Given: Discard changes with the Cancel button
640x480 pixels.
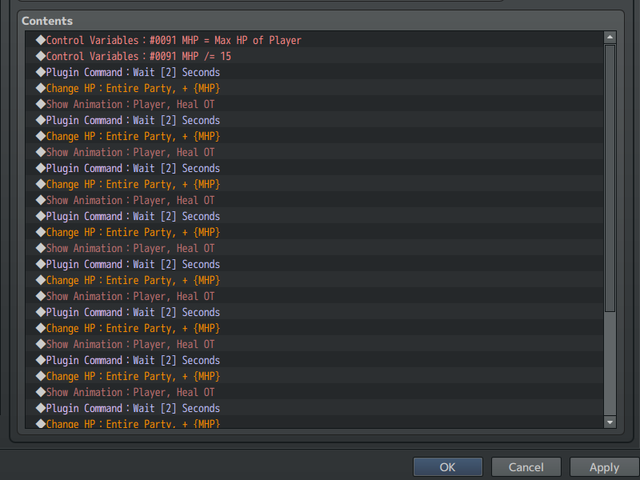Looking at the screenshot, I should (x=526, y=467).
